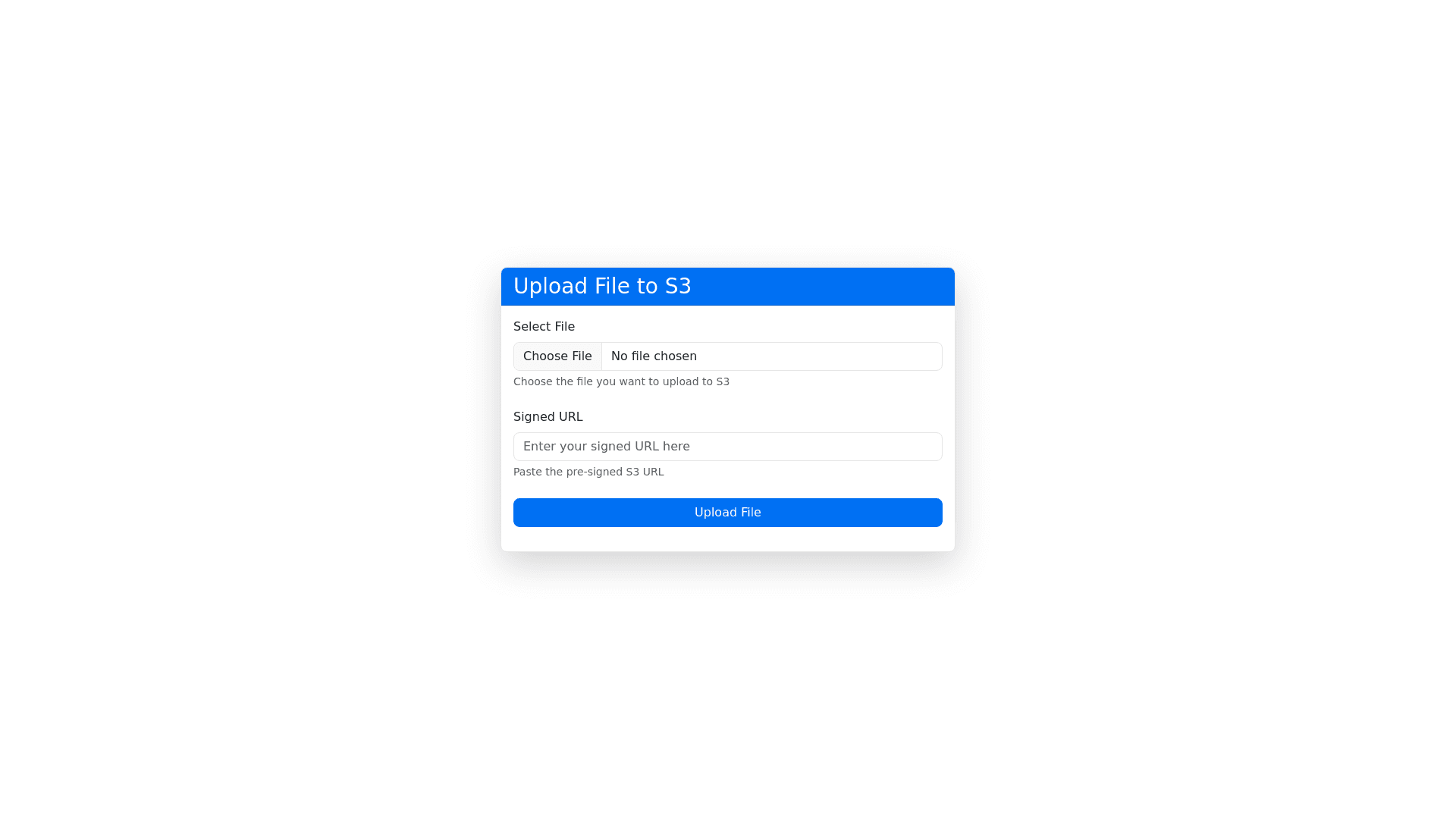Click the helper text about uploading to S3
This screenshot has height=819, width=1456.
click(x=621, y=381)
